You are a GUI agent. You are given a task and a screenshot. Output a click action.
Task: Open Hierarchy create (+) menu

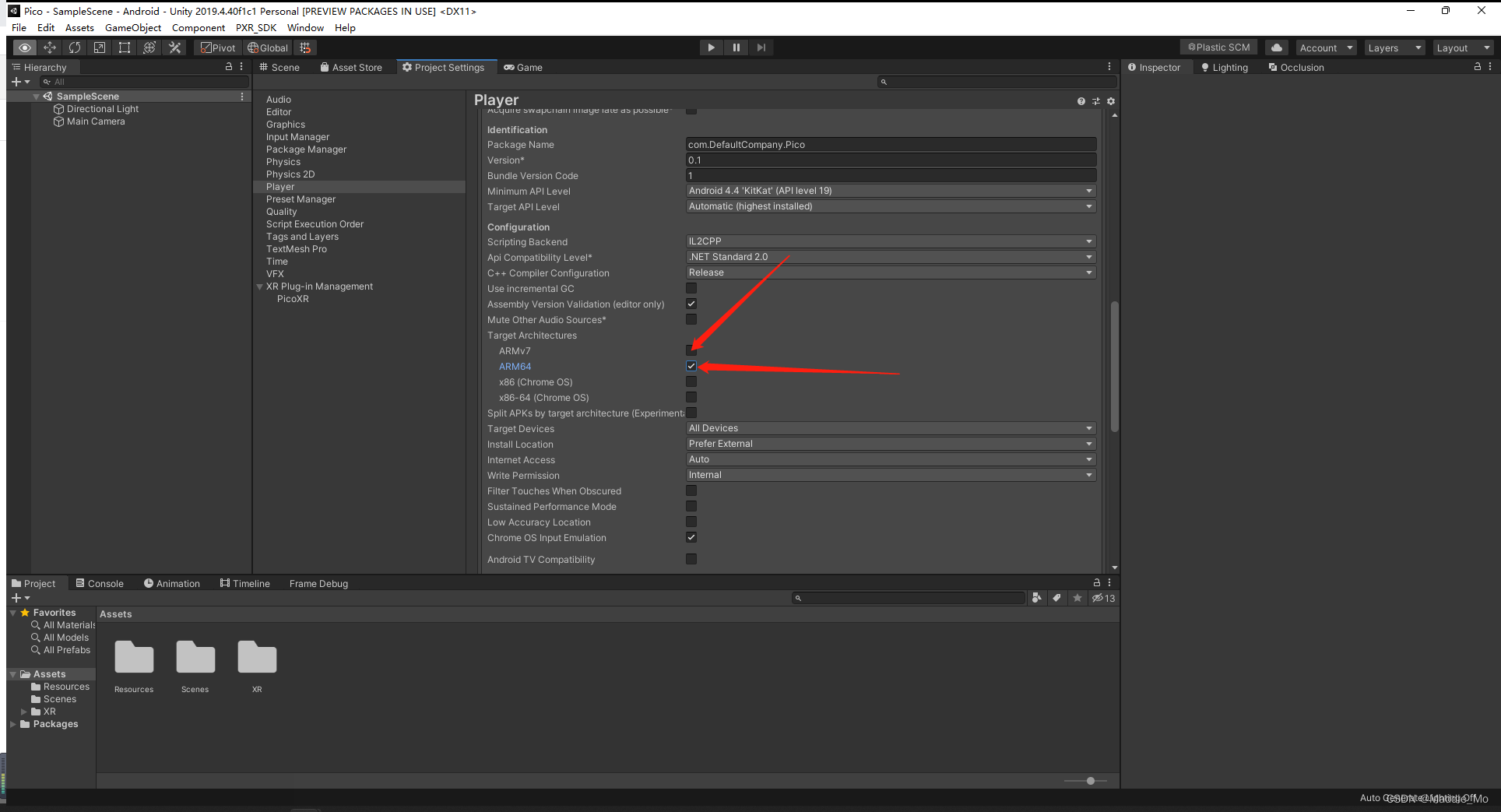[x=20, y=82]
